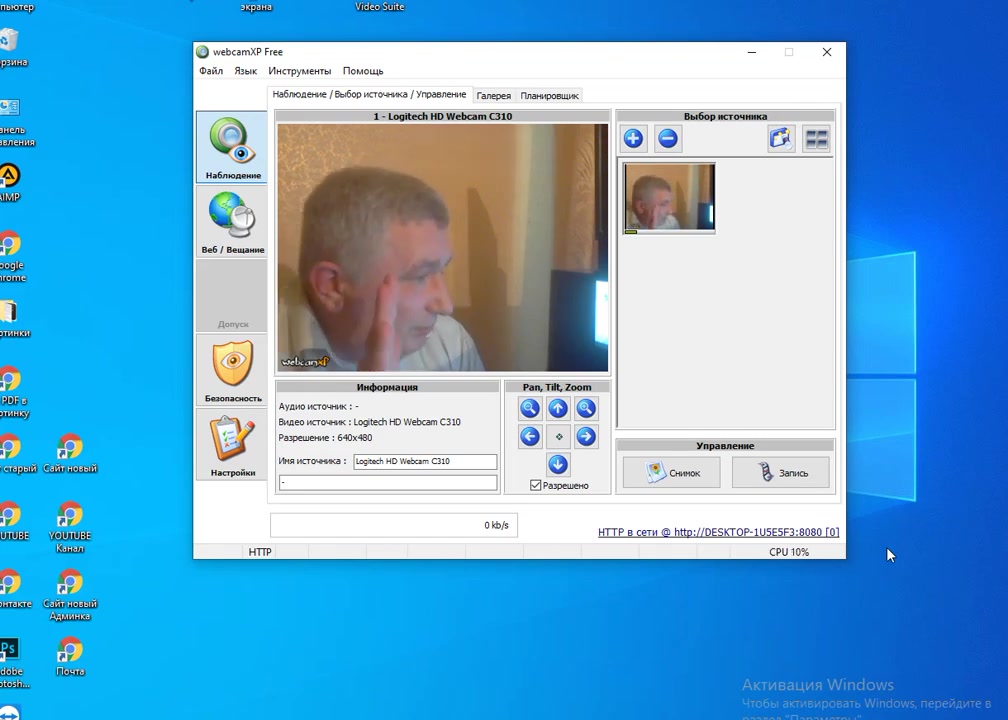Select the YOUTUBE Канал desktop shortcut
Image resolution: width=1008 pixels, height=720 pixels.
[x=70, y=527]
